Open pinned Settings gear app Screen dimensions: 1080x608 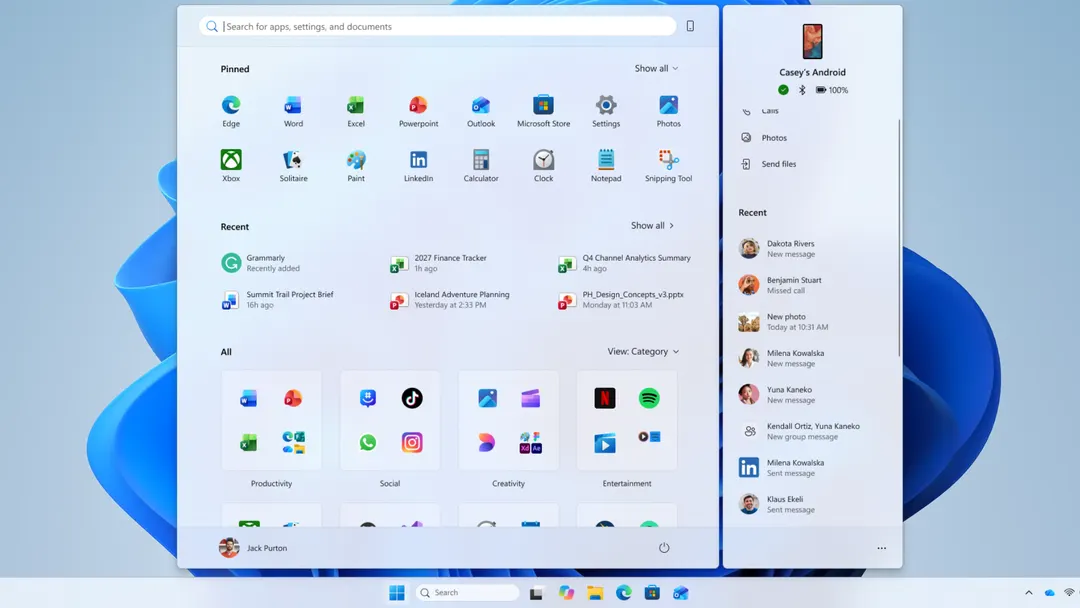pos(606,111)
